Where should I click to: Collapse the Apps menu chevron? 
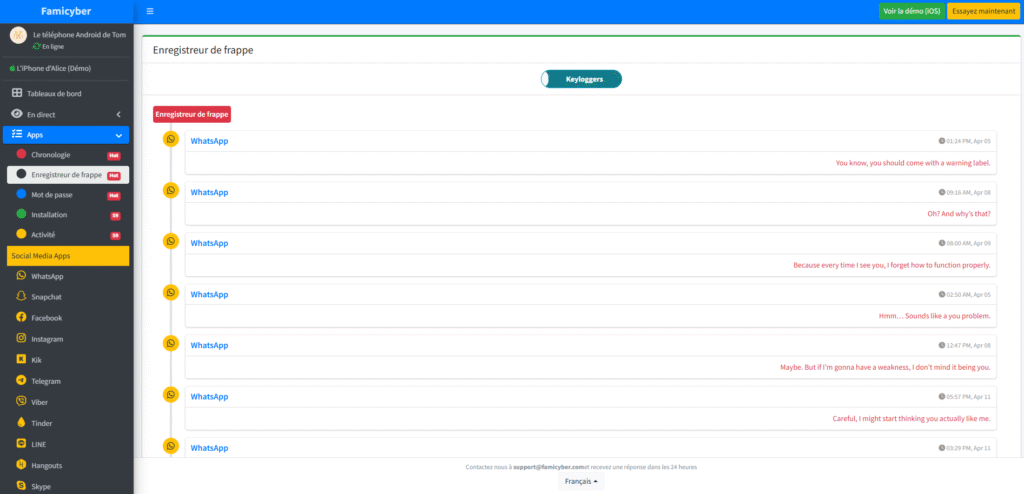click(x=118, y=135)
